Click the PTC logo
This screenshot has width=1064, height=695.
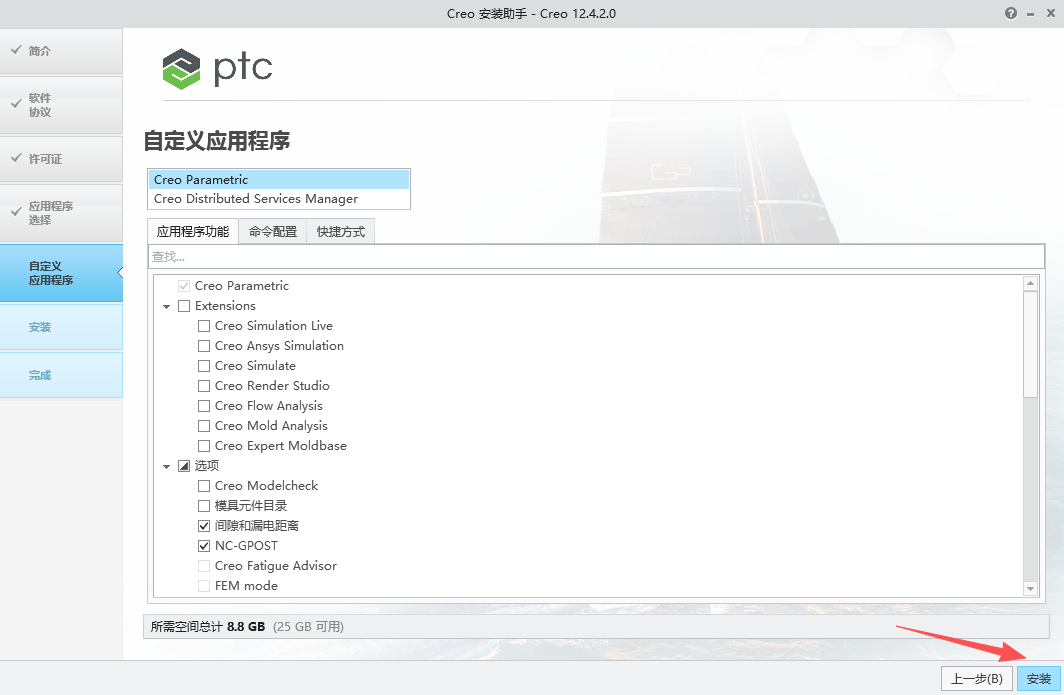click(216, 68)
